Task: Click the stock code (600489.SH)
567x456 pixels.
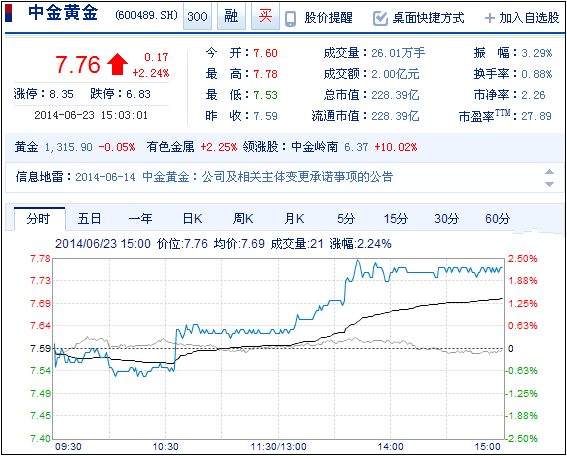Action: point(146,15)
